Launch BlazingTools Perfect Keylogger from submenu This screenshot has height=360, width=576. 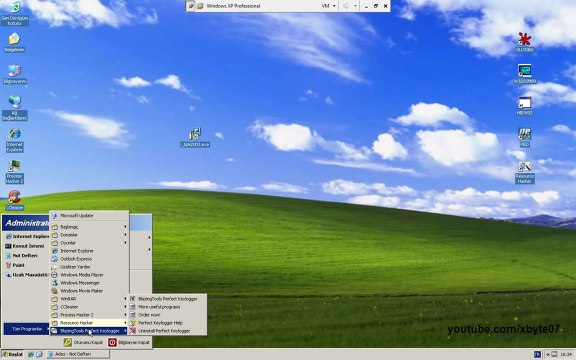pyautogui.click(x=168, y=299)
